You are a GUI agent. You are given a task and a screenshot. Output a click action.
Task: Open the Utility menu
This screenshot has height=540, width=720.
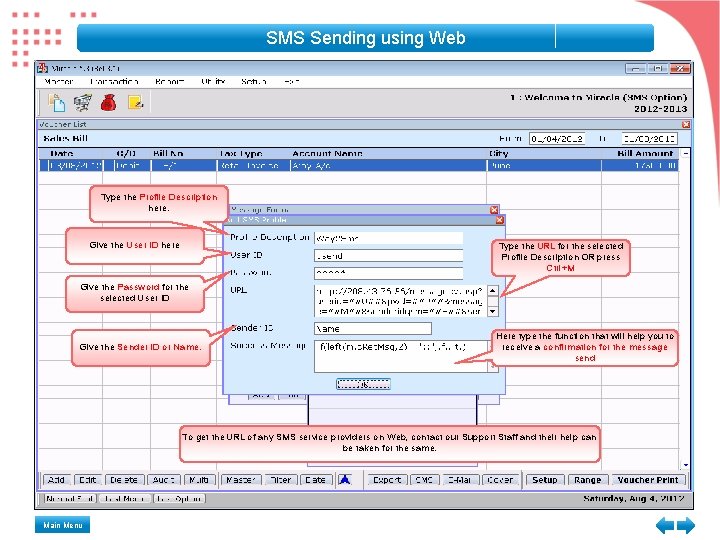coord(213,82)
